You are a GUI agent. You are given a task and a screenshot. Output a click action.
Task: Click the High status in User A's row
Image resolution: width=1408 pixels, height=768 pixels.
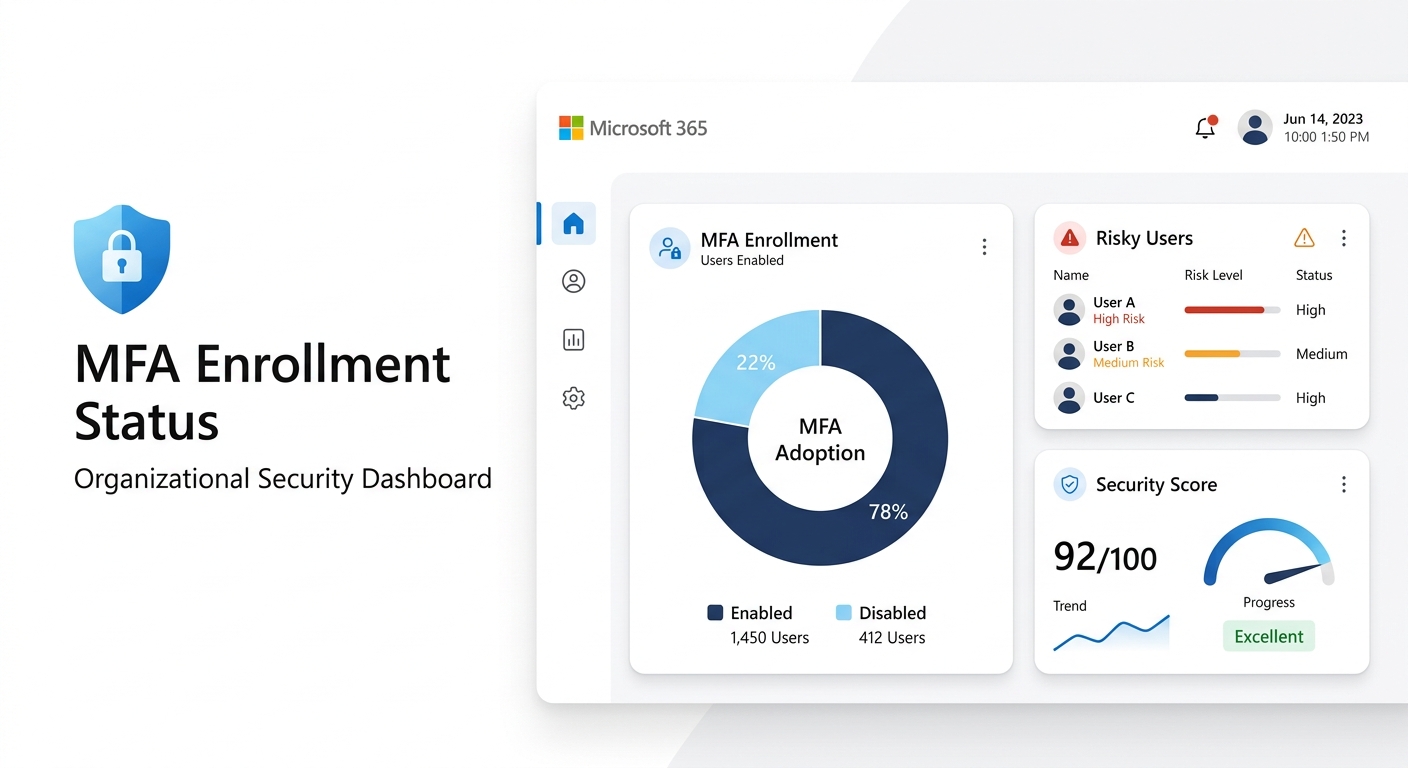coord(1311,310)
